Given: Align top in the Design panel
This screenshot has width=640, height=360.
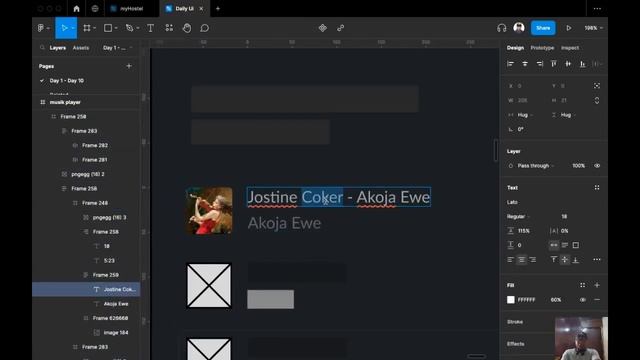Looking at the screenshot, I should tap(554, 64).
